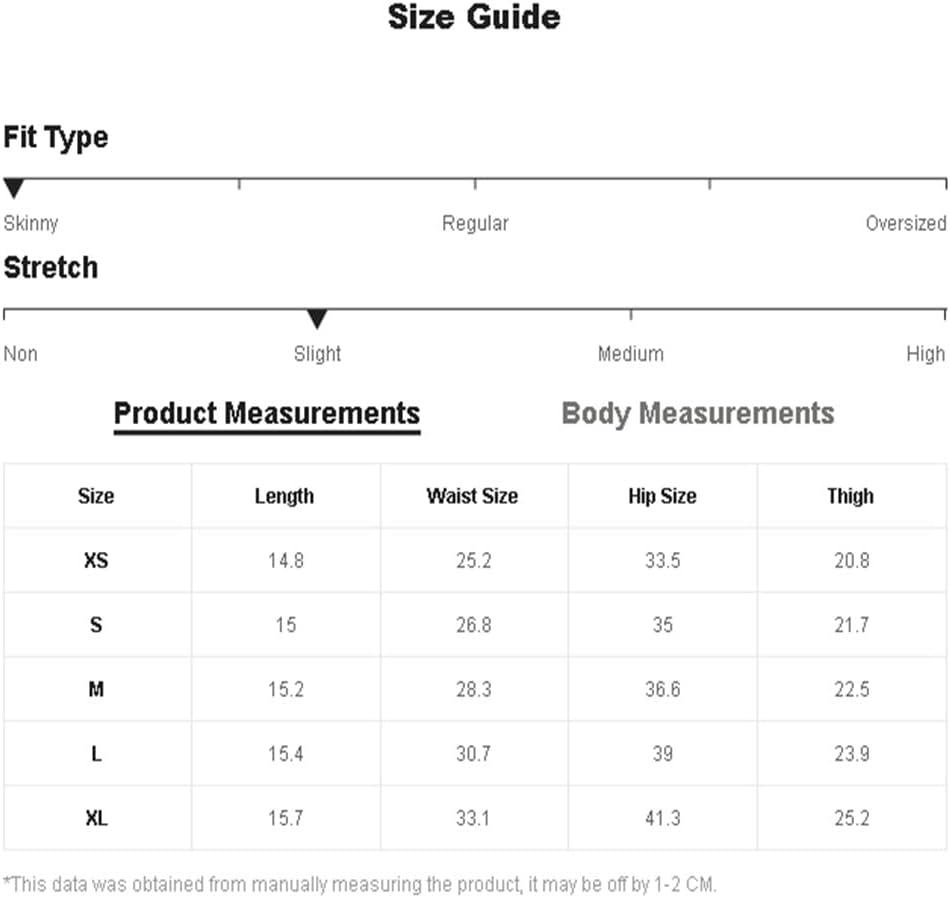950x898 pixels.
Task: Click the S row hip value 35
Action: click(x=662, y=625)
